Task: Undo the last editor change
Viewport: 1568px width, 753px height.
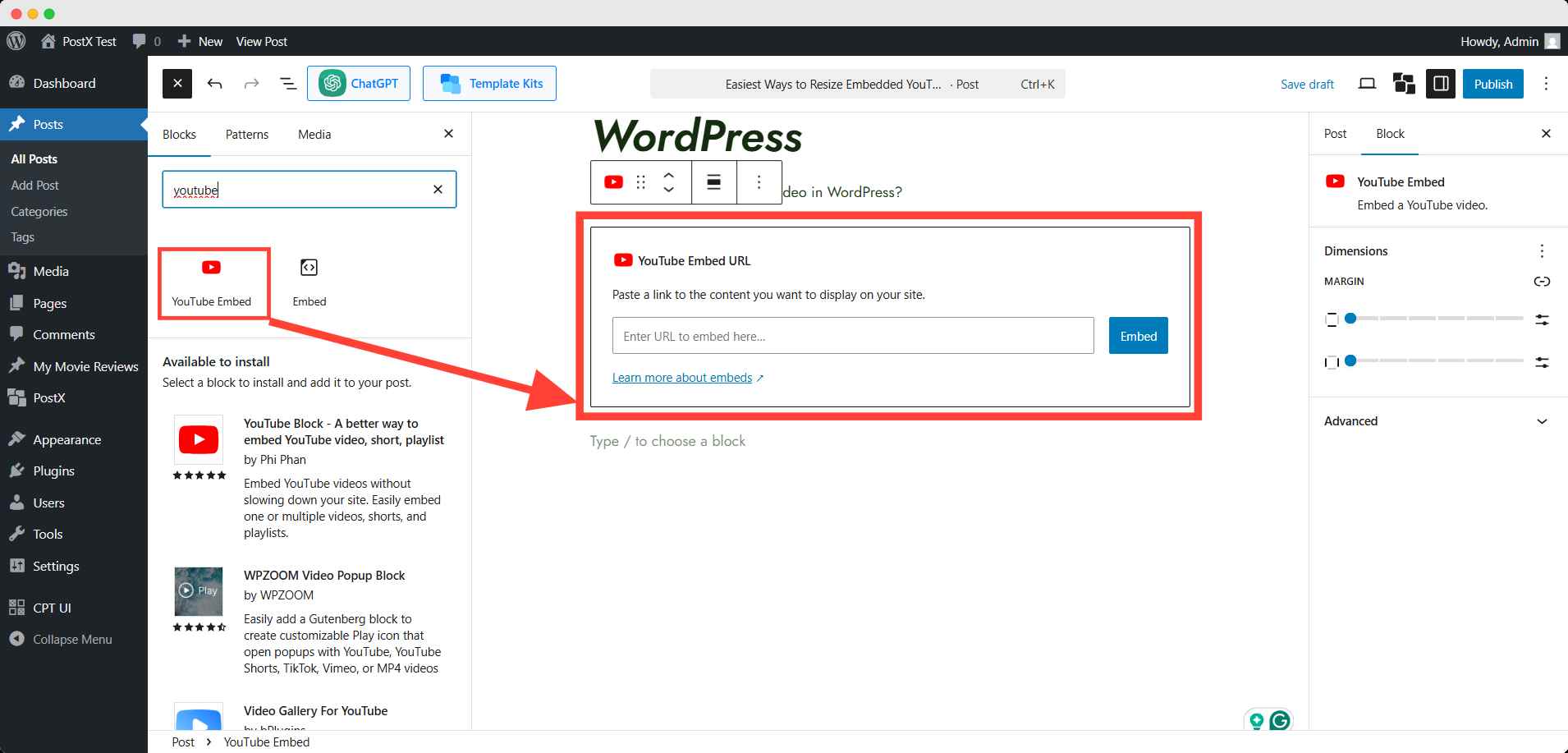Action: [214, 84]
